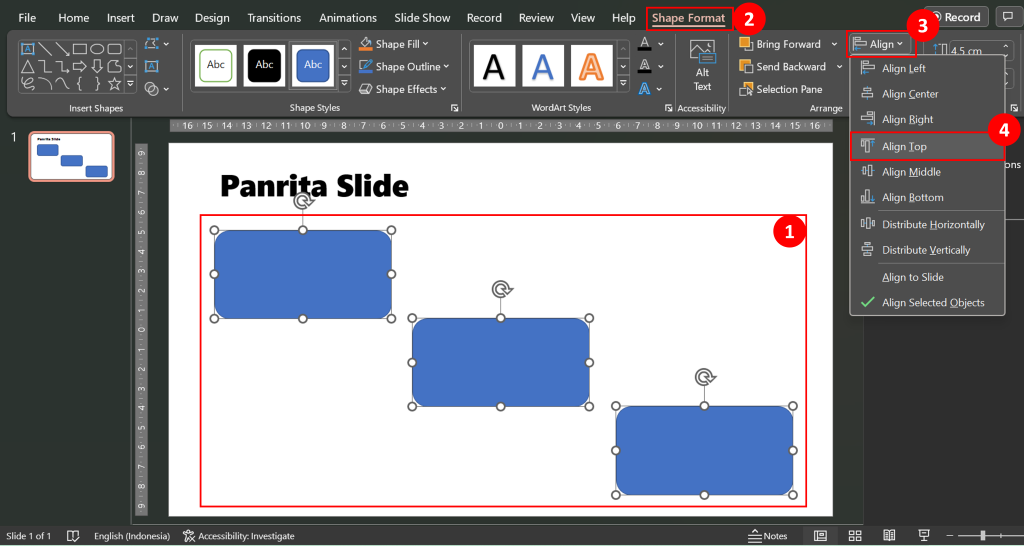Choose Align Center from the Align menu
This screenshot has height=546, width=1024.
[927, 94]
